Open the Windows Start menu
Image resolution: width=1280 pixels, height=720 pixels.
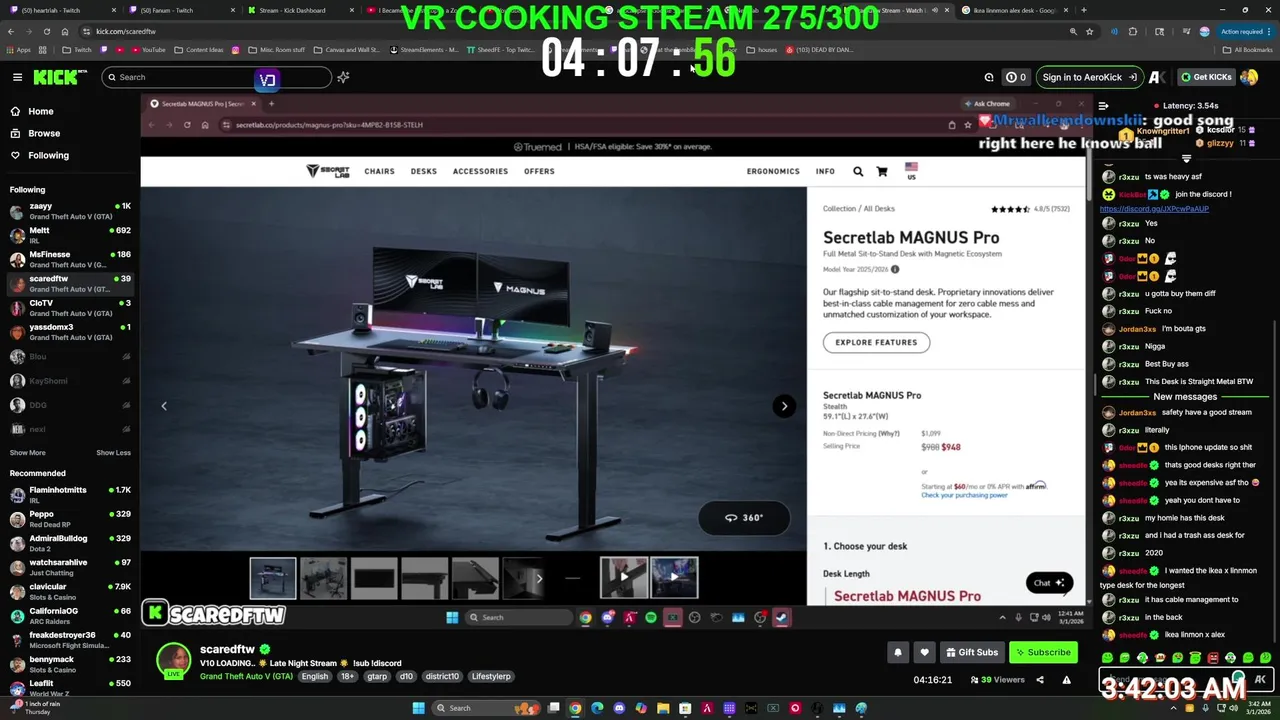click(418, 708)
